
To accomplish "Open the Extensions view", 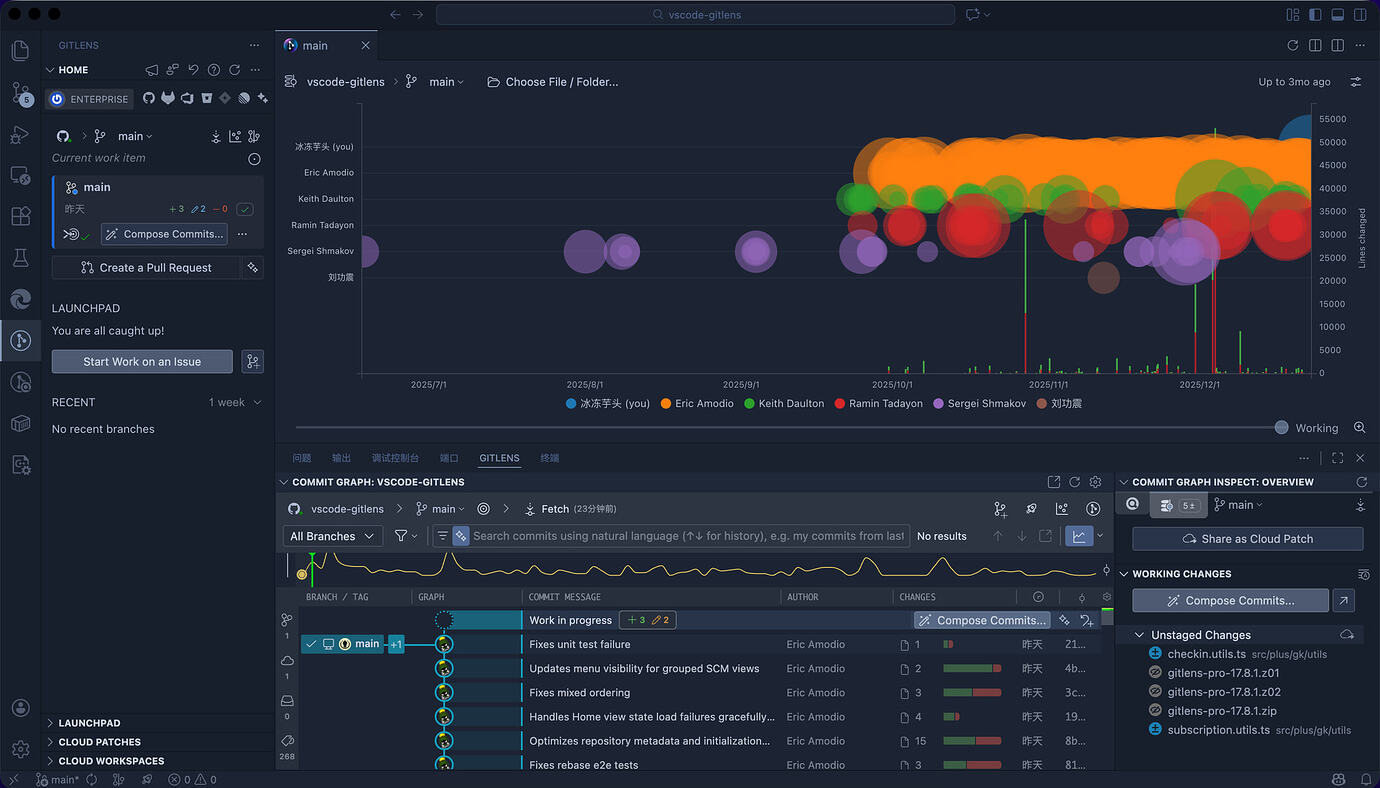I will [x=20, y=216].
